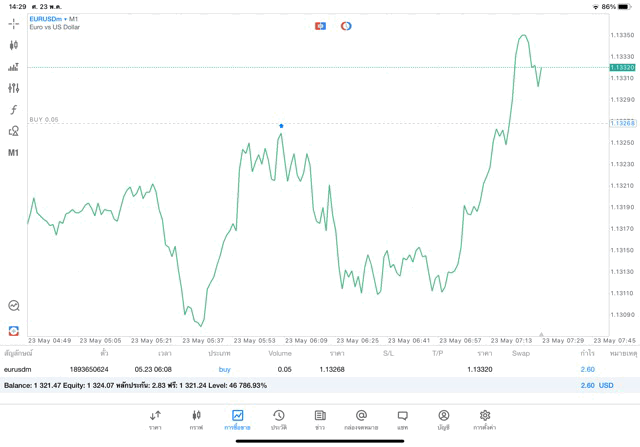
Task: Open the function (f) indicator icon
Action: [x=14, y=109]
